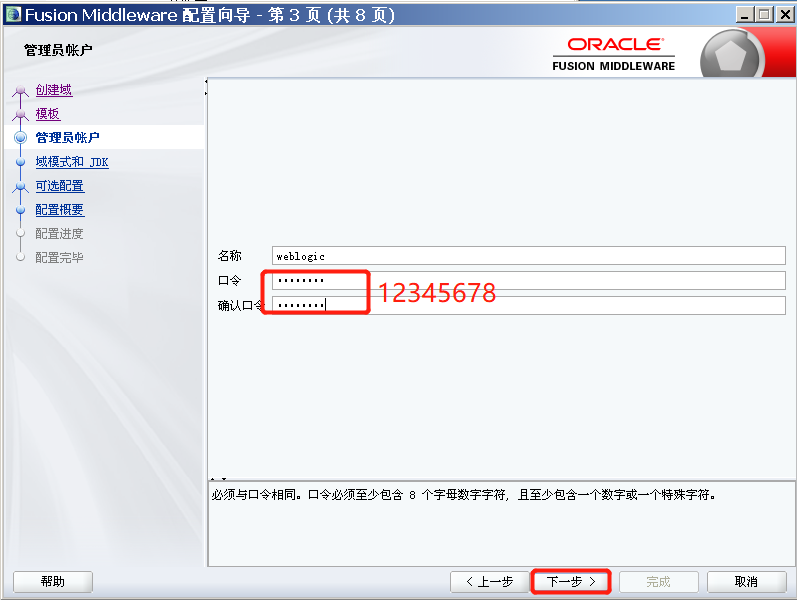This screenshot has width=797, height=600.
Task: Click the 可选配置 step node icon
Action: click(x=20, y=187)
